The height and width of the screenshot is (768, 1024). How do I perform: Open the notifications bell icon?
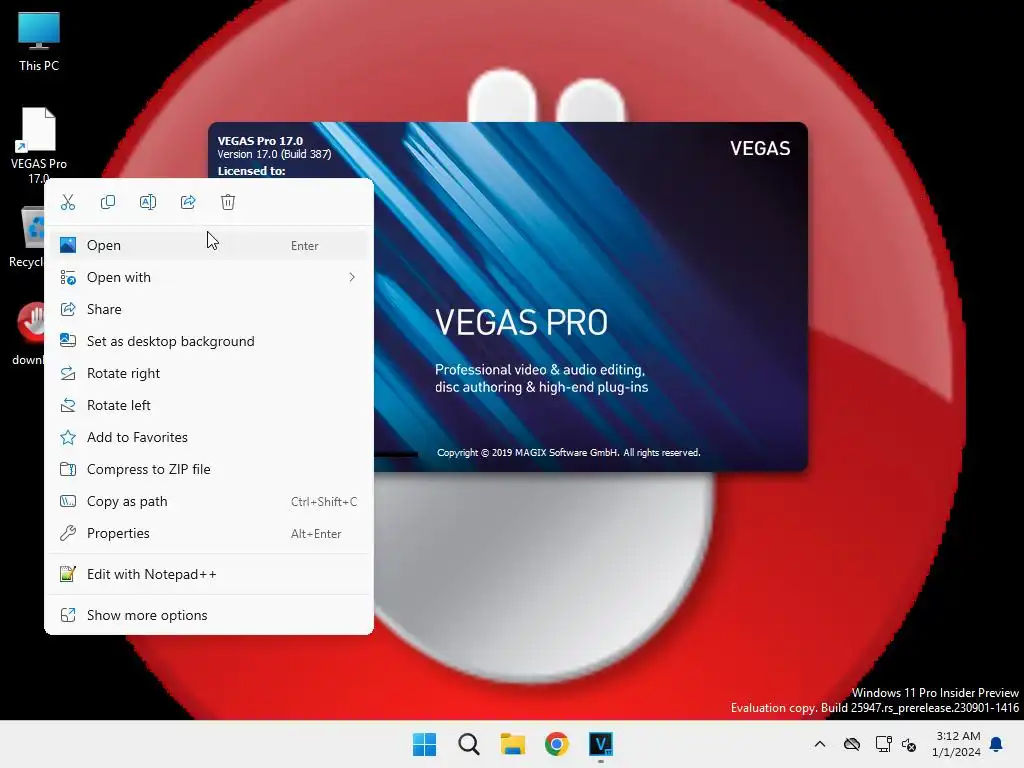997,744
